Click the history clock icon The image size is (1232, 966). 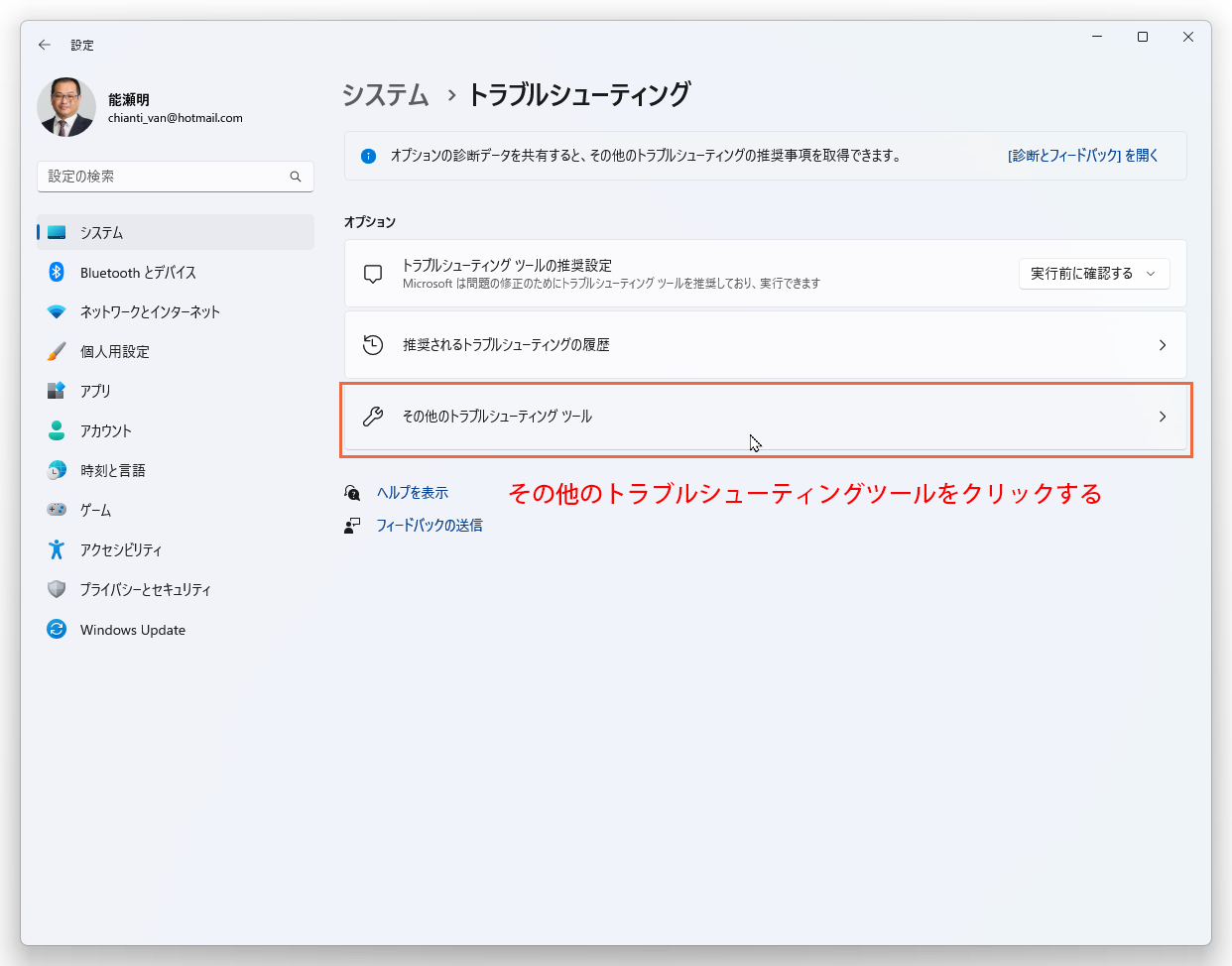pos(373,345)
